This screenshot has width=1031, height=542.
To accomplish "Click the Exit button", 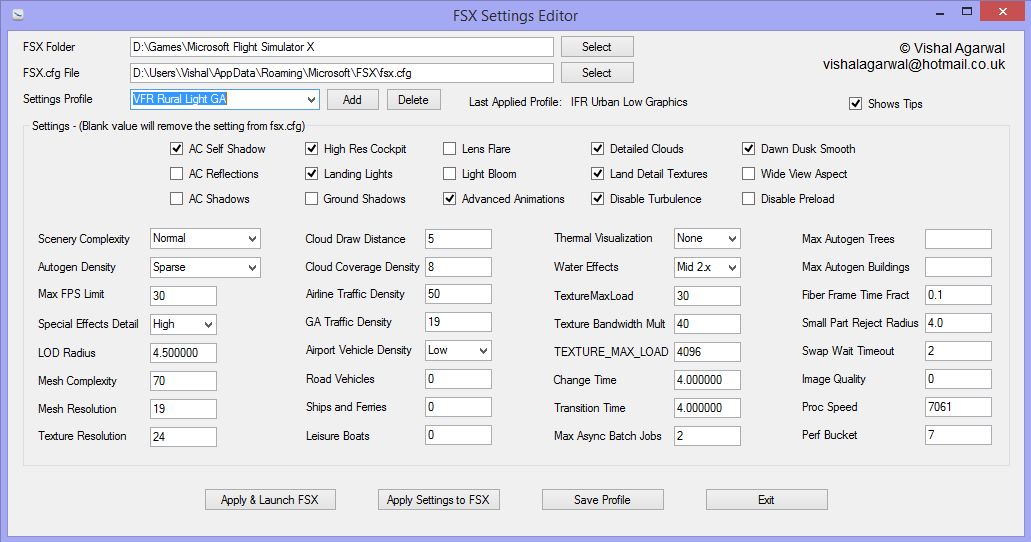I will [767, 500].
